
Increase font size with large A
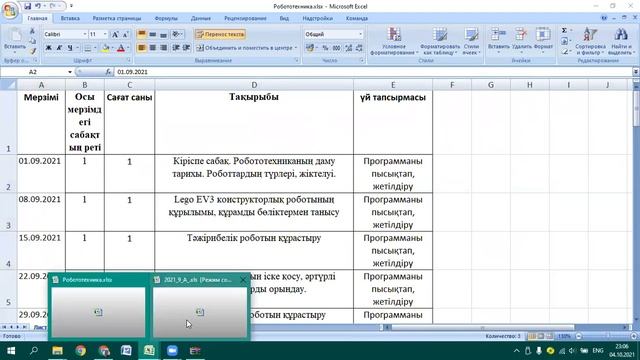115,34
